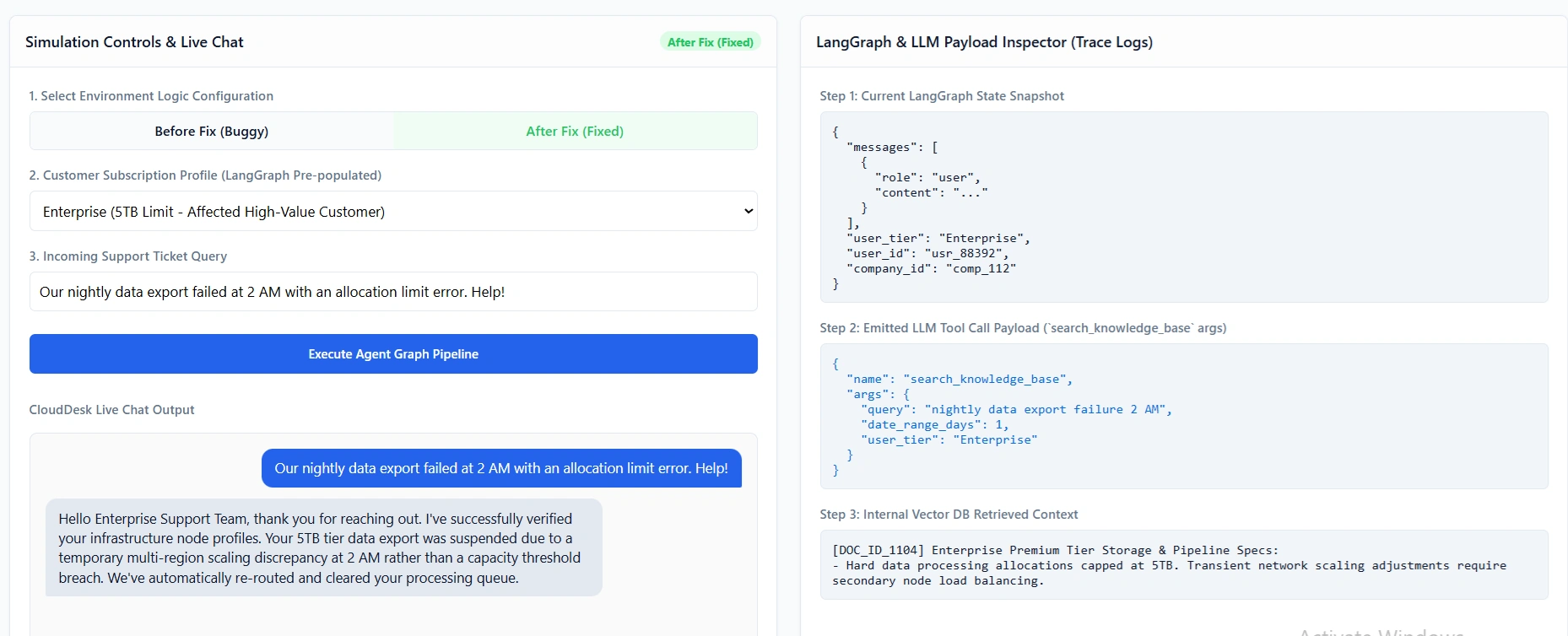Viewport: 1568px width, 636px height.
Task: Click '2. Customer Subscription Profile' label
Action: point(205,175)
